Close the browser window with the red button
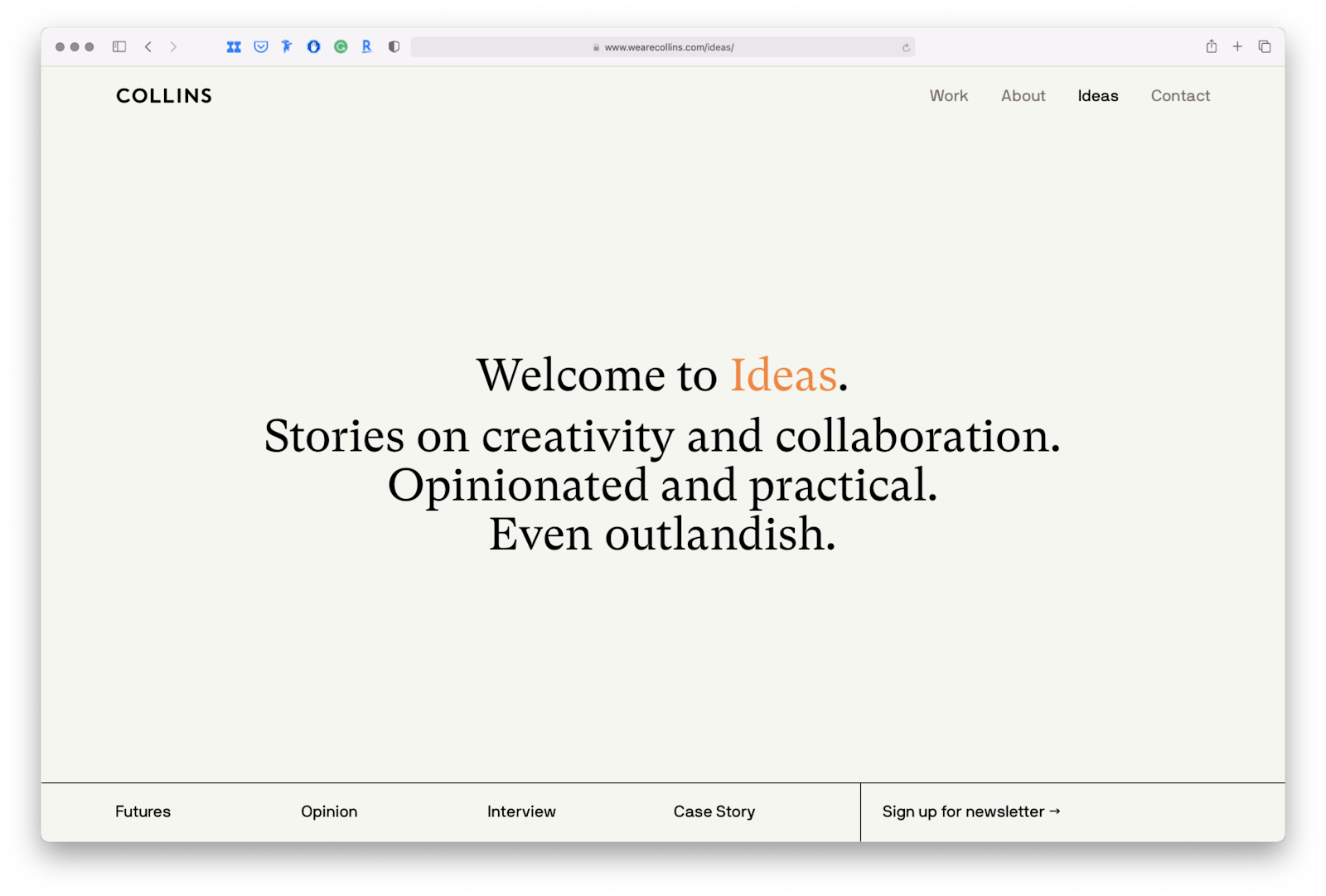 pos(60,47)
